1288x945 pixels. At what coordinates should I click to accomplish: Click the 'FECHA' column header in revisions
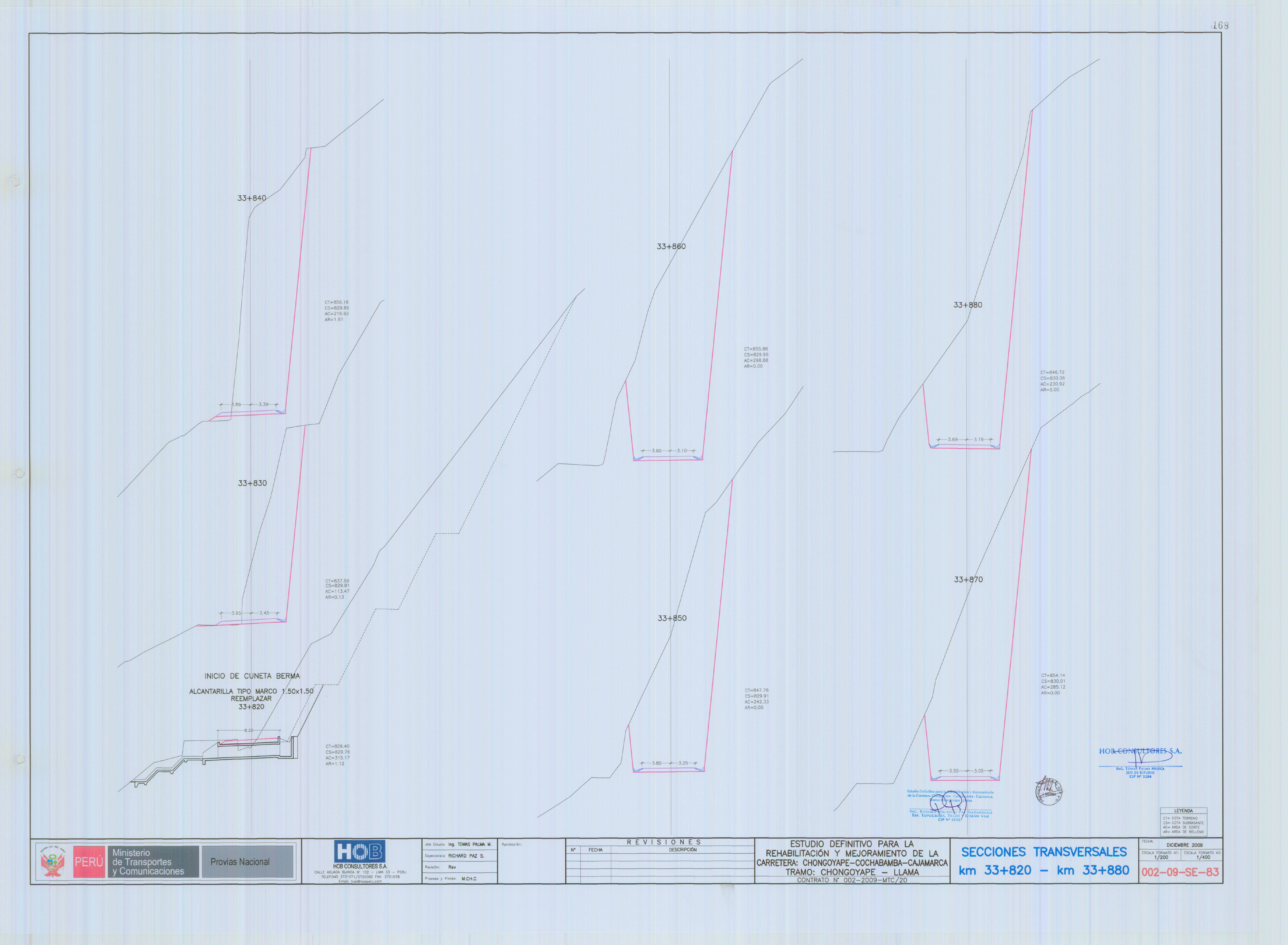(x=595, y=850)
